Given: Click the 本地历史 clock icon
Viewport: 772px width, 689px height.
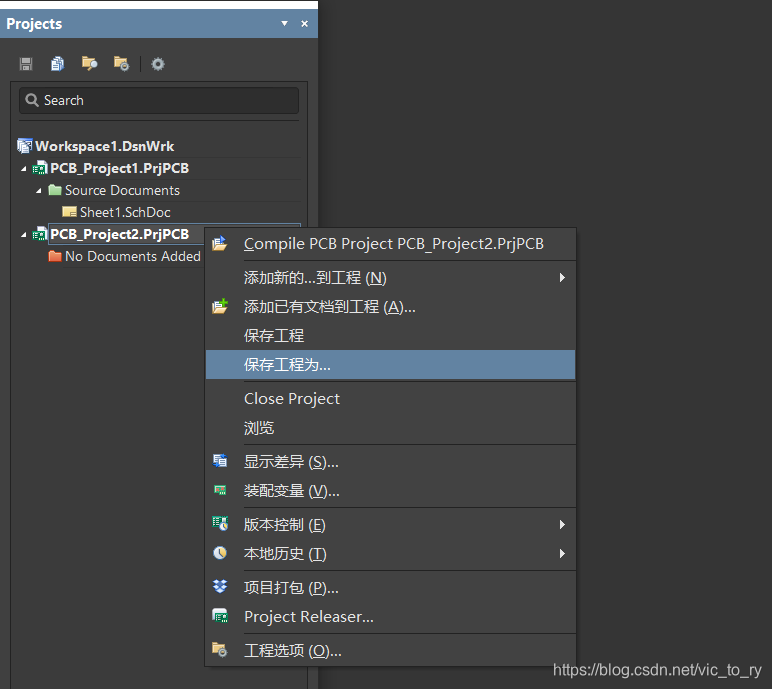Looking at the screenshot, I should tap(220, 553).
